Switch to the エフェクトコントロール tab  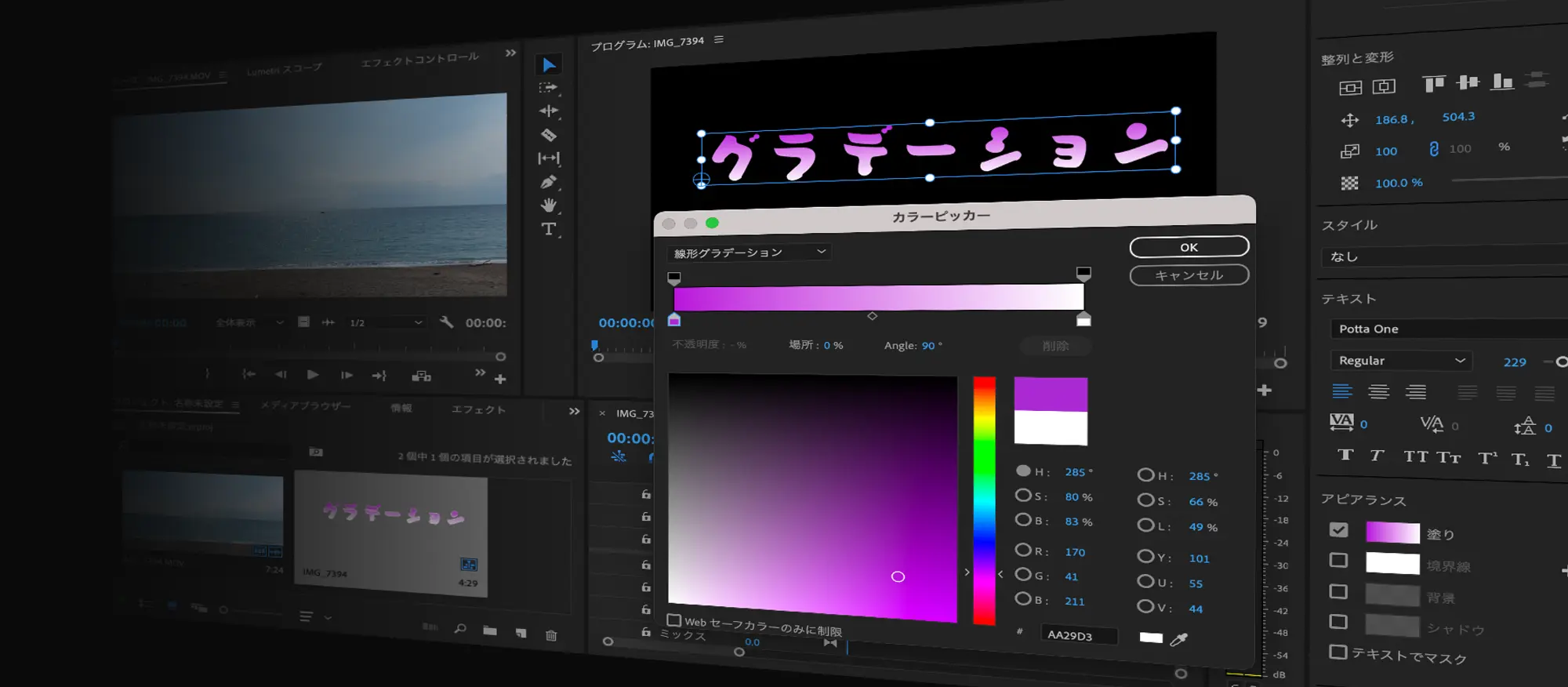(x=419, y=60)
